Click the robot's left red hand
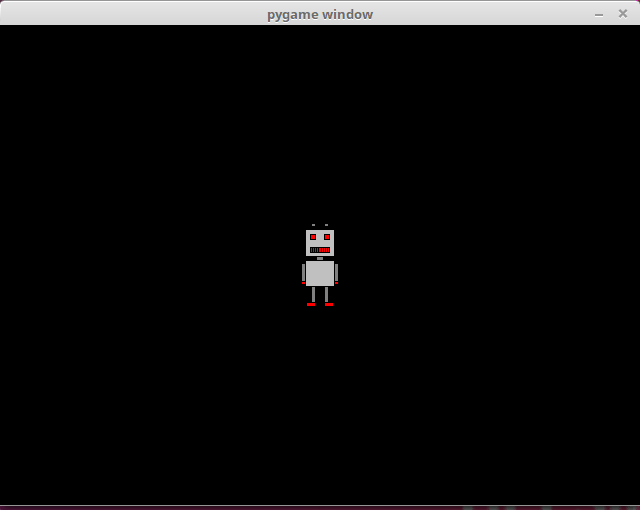 tap(304, 283)
